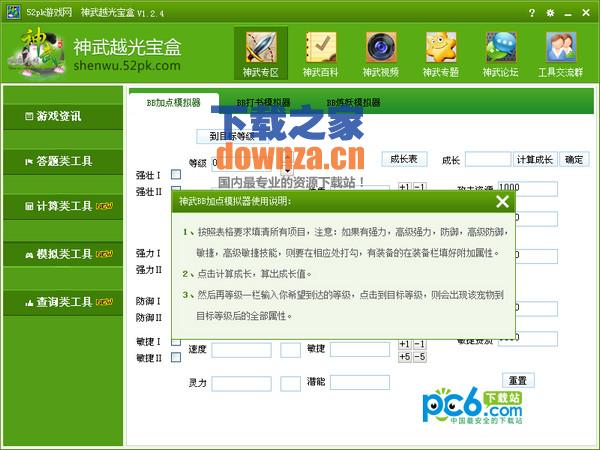
Task: Focus the 速度 main input field
Action: (x=241, y=350)
